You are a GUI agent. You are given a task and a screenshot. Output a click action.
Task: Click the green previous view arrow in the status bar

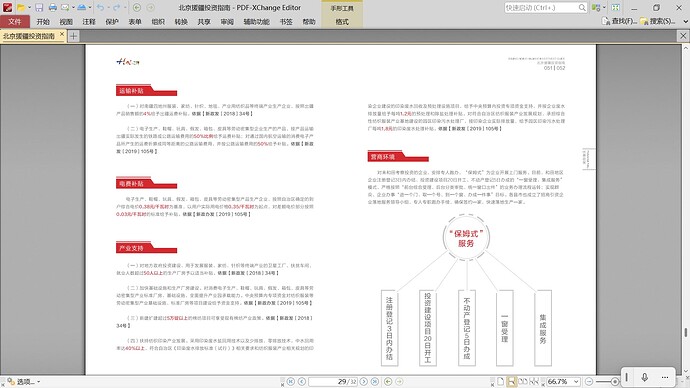[x=388, y=381]
